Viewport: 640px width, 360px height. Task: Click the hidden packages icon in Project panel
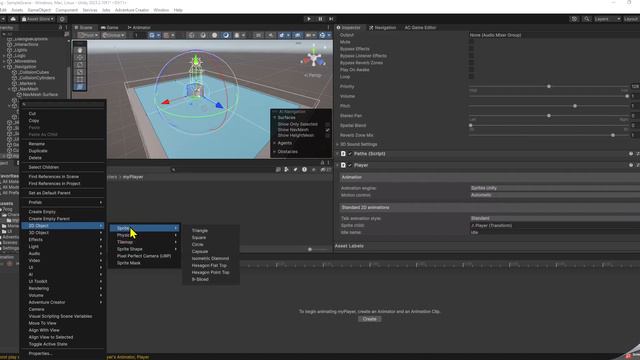tap(323, 169)
